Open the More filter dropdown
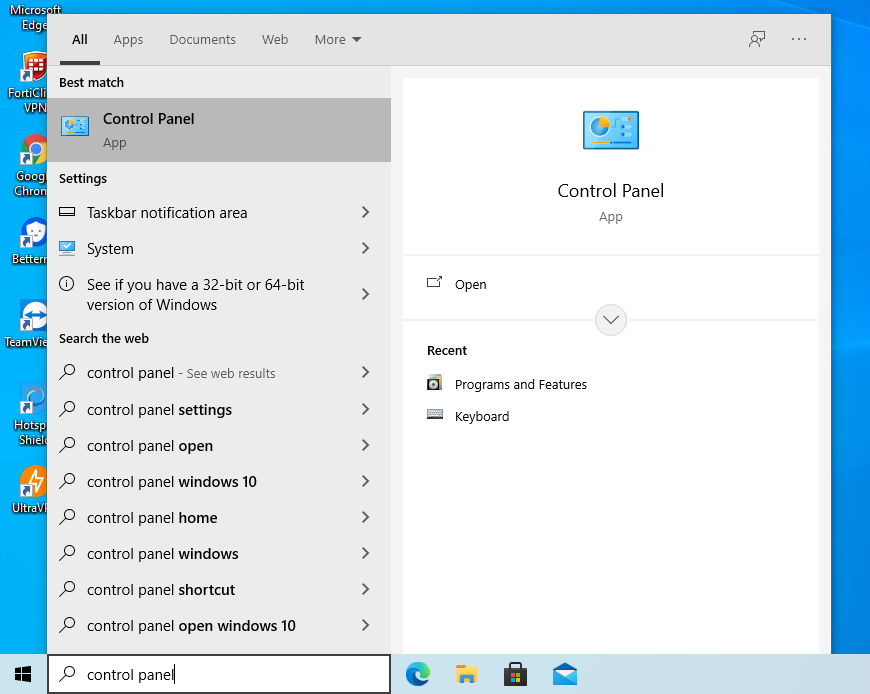 337,39
